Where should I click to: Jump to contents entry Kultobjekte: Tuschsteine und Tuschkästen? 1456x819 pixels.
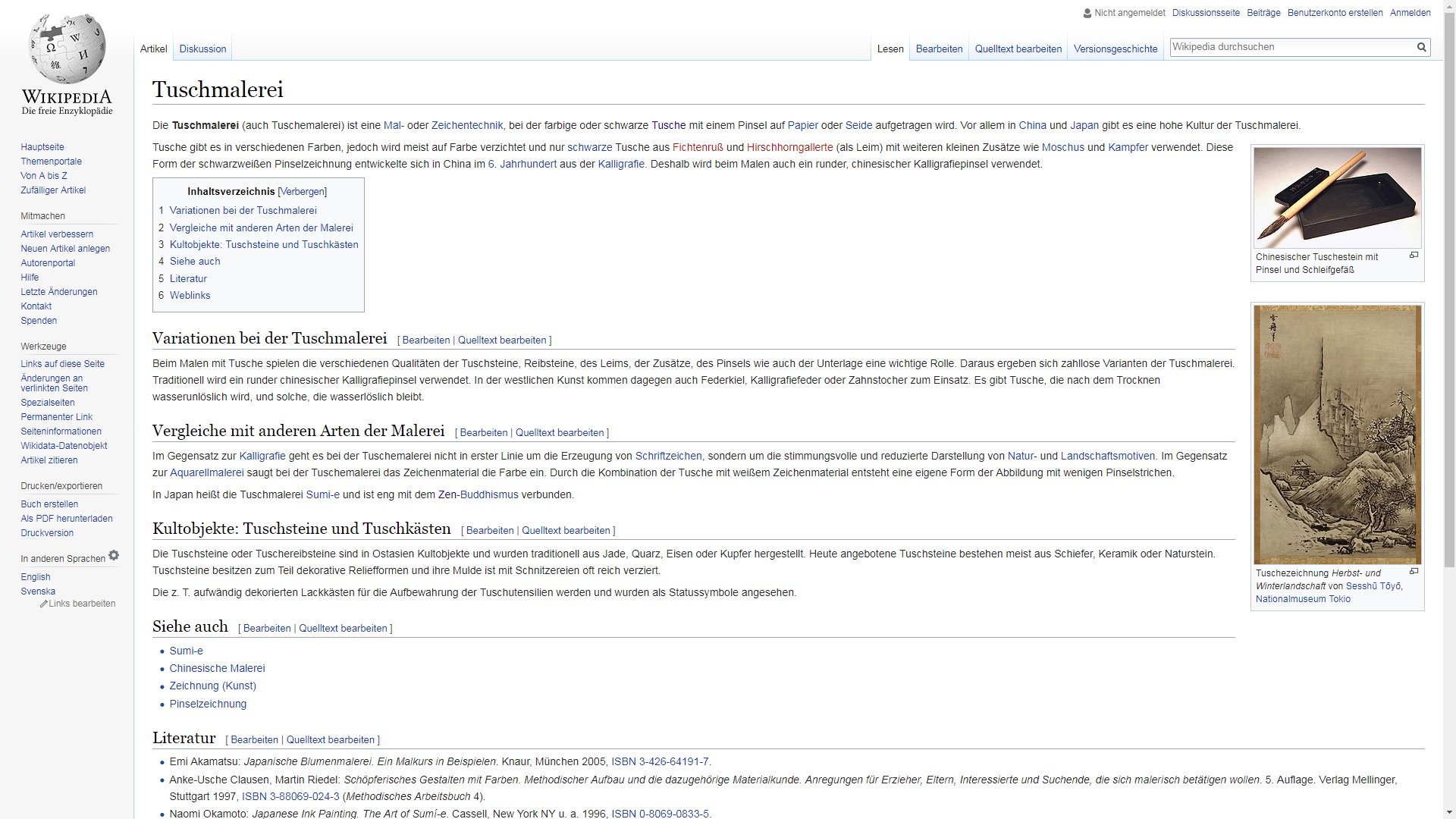pos(264,244)
